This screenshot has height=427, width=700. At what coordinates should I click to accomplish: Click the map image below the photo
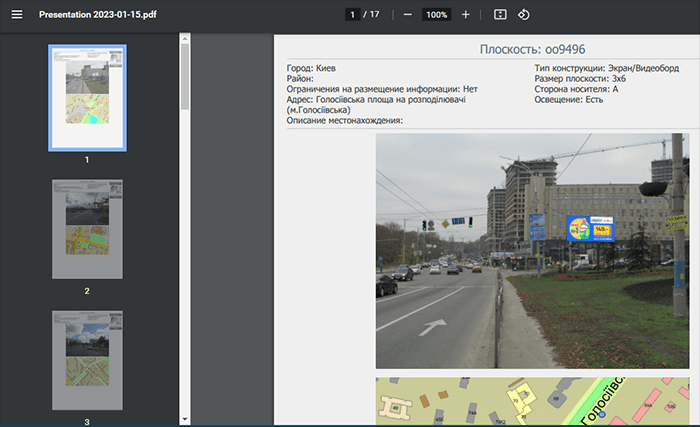tap(532, 401)
